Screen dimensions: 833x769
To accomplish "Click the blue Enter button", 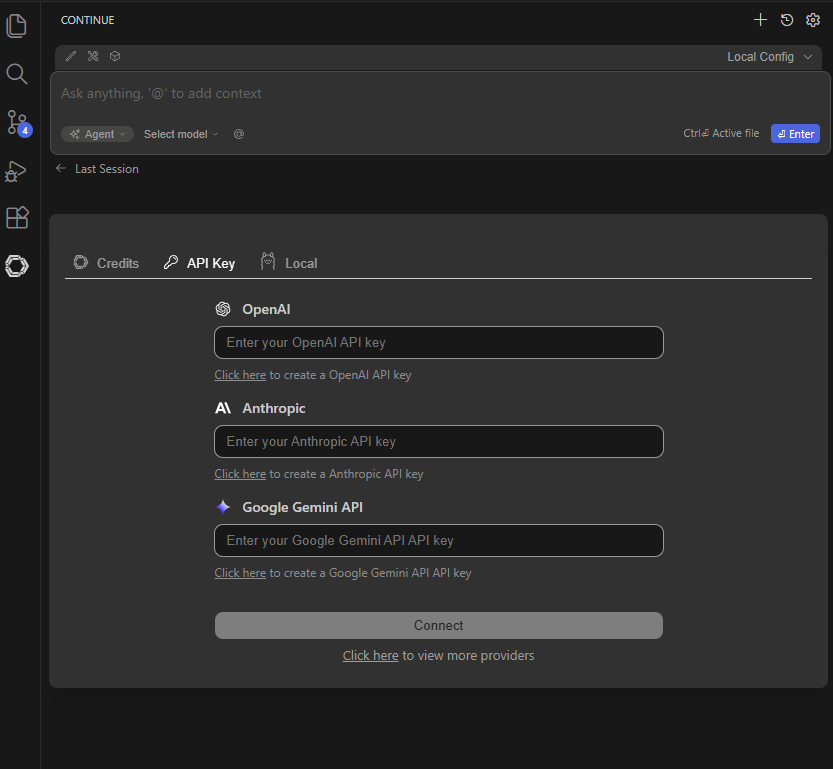I will click(x=795, y=134).
